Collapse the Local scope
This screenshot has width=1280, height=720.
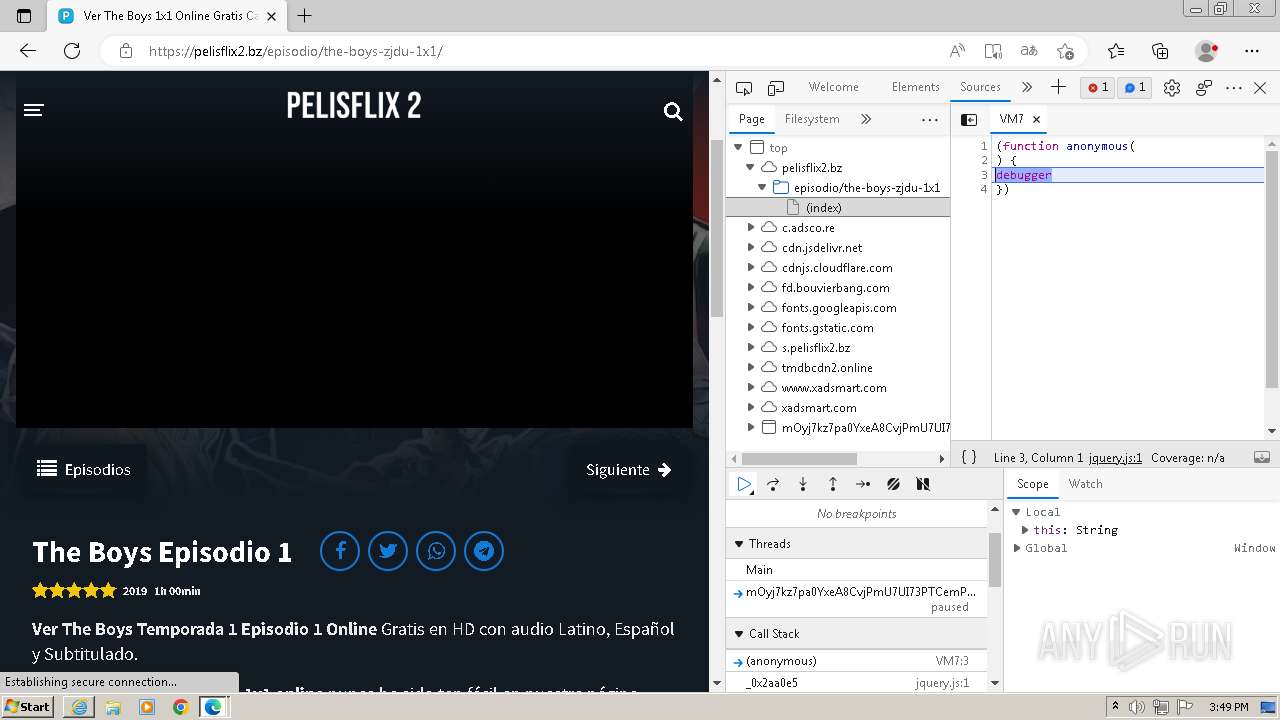pyautogui.click(x=1016, y=511)
